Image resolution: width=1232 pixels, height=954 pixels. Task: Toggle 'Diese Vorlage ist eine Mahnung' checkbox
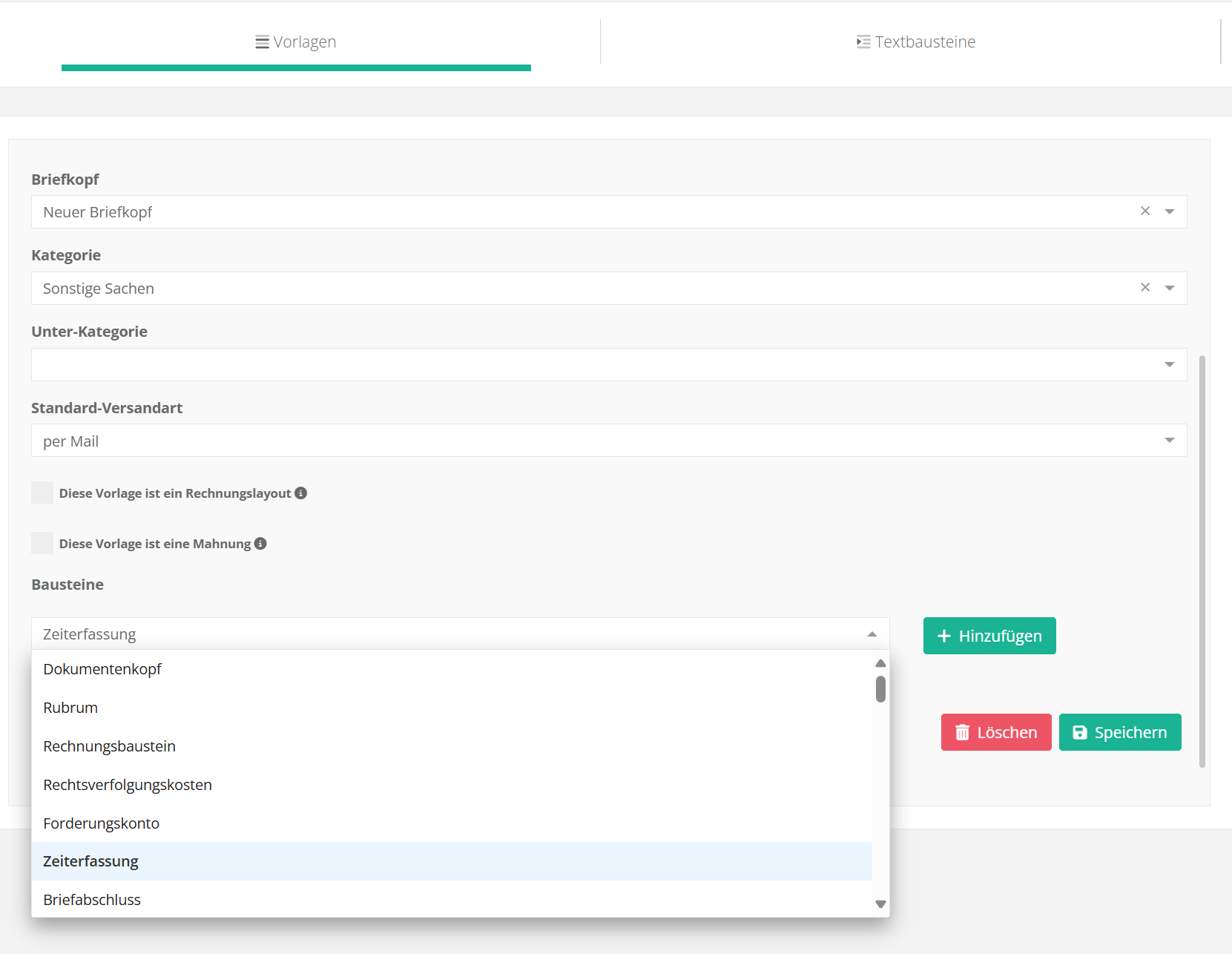(x=42, y=544)
